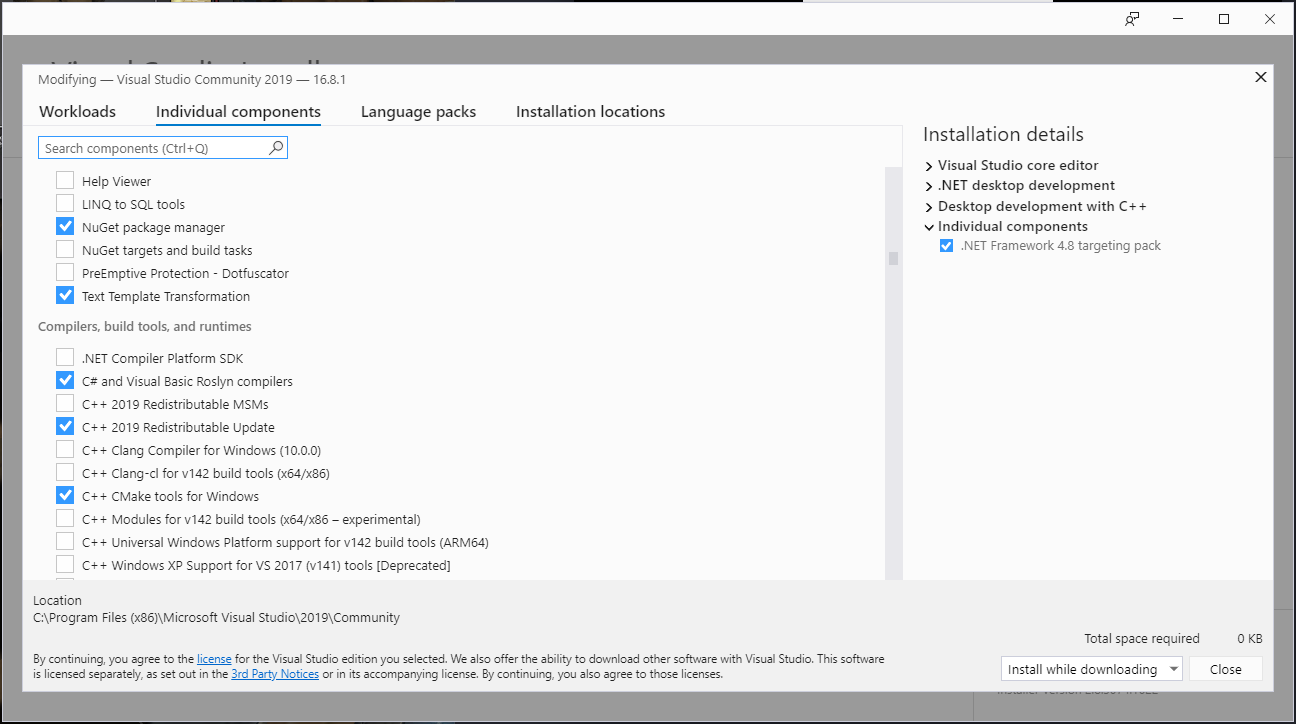The height and width of the screenshot is (724, 1296).
Task: Close the Modifying dialog with the X
Action: [x=1261, y=77]
